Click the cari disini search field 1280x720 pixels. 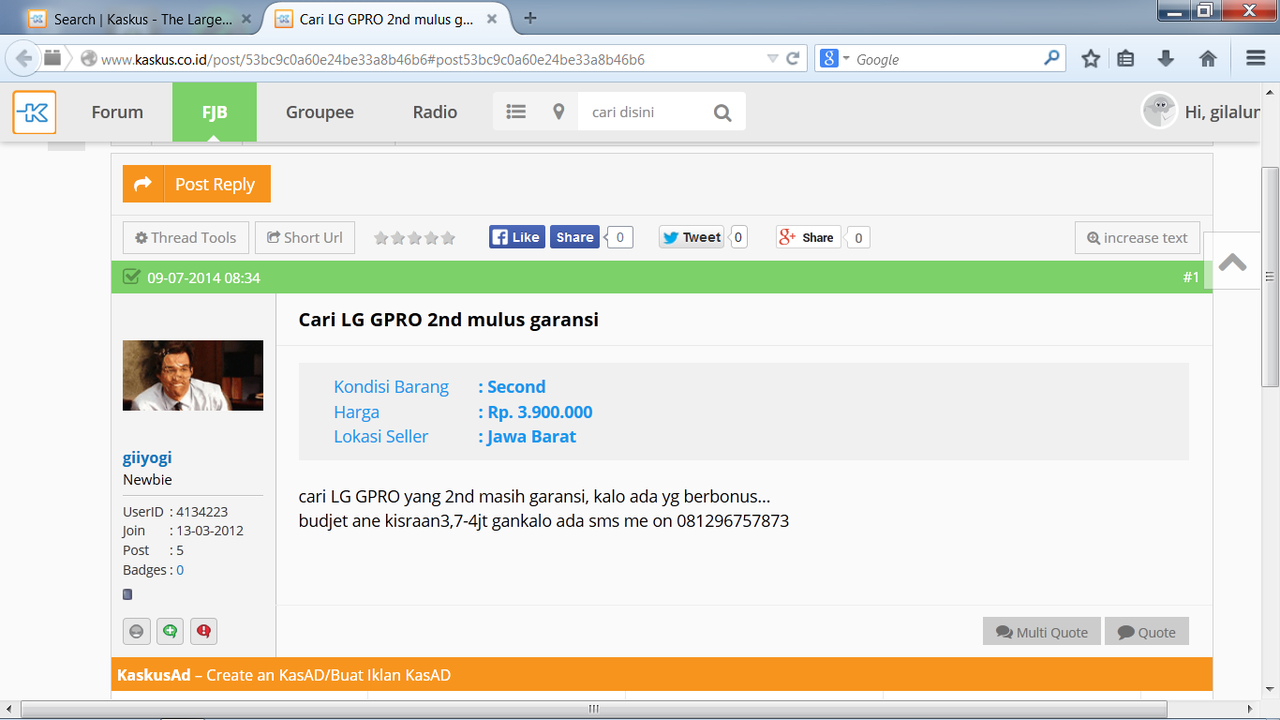(x=641, y=112)
